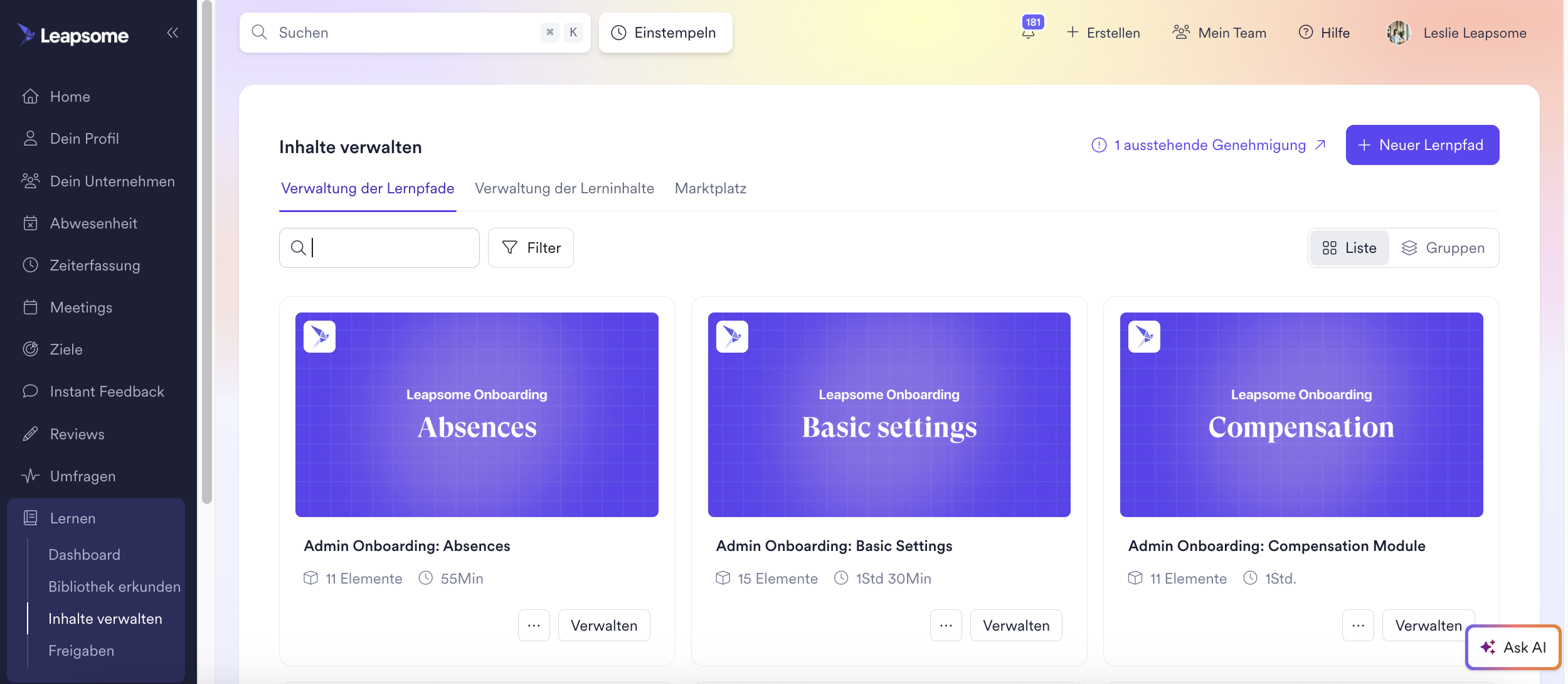The height and width of the screenshot is (684, 1568).
Task: Click the title Admin Onboarding: Basic Settings
Action: 834,546
